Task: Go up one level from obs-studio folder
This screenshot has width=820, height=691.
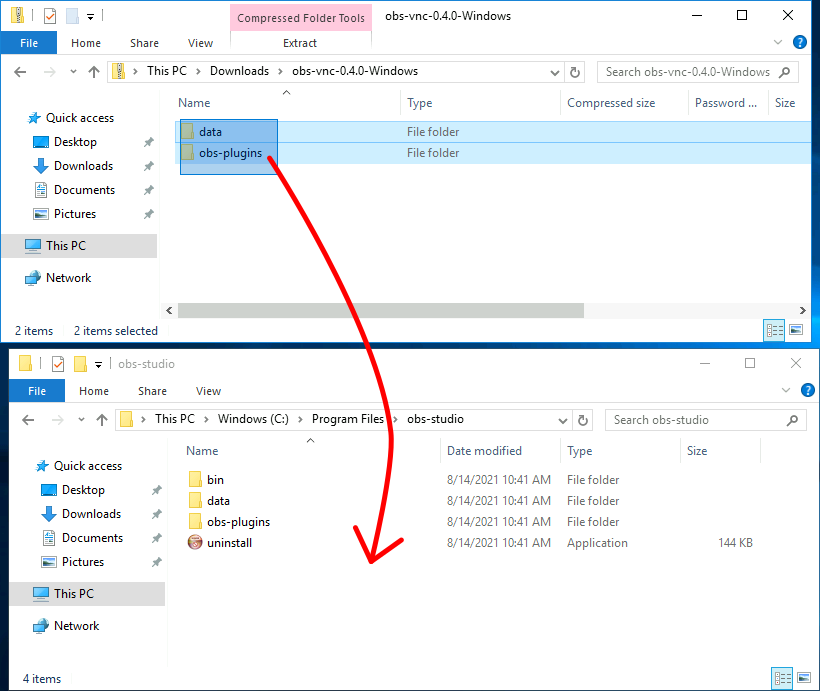Action: point(102,420)
